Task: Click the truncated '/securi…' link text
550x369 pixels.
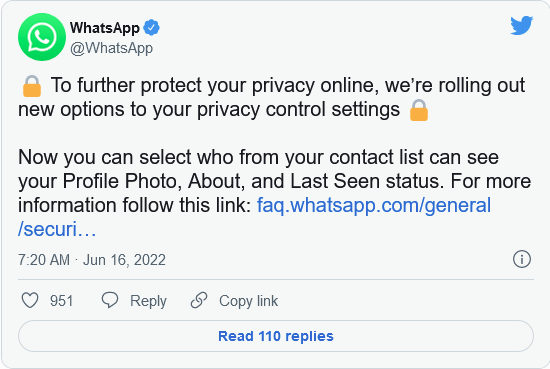Action: click(x=57, y=229)
